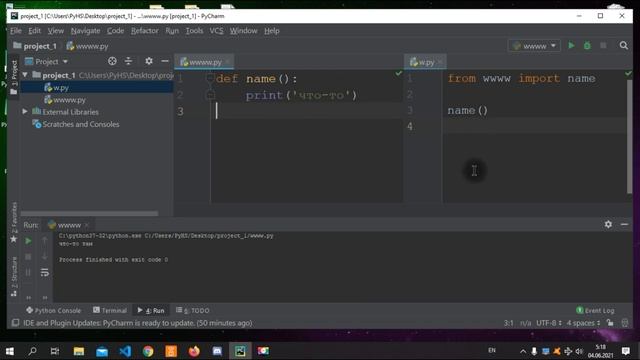Close the wwww.py editor tab
Image resolution: width=640 pixels, height=360 pixels.
tap(227, 62)
